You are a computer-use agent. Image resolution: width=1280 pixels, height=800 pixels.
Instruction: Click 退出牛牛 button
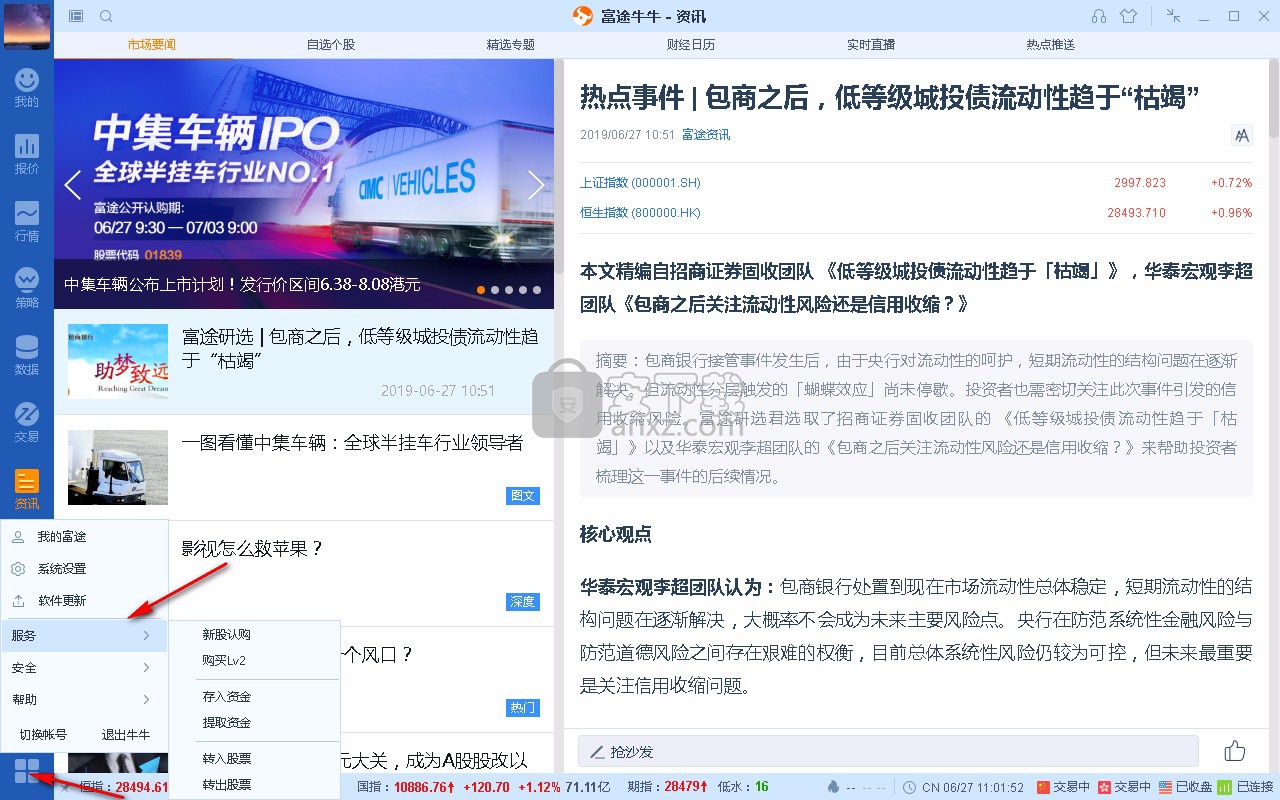126,735
